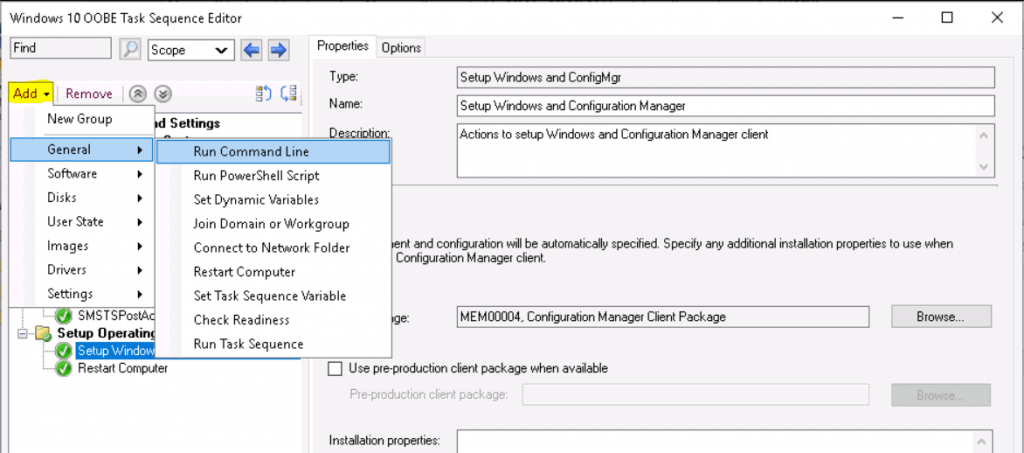Screen dimensions: 1024x453
Task: Open the Scope dropdown
Action: [x=189, y=49]
